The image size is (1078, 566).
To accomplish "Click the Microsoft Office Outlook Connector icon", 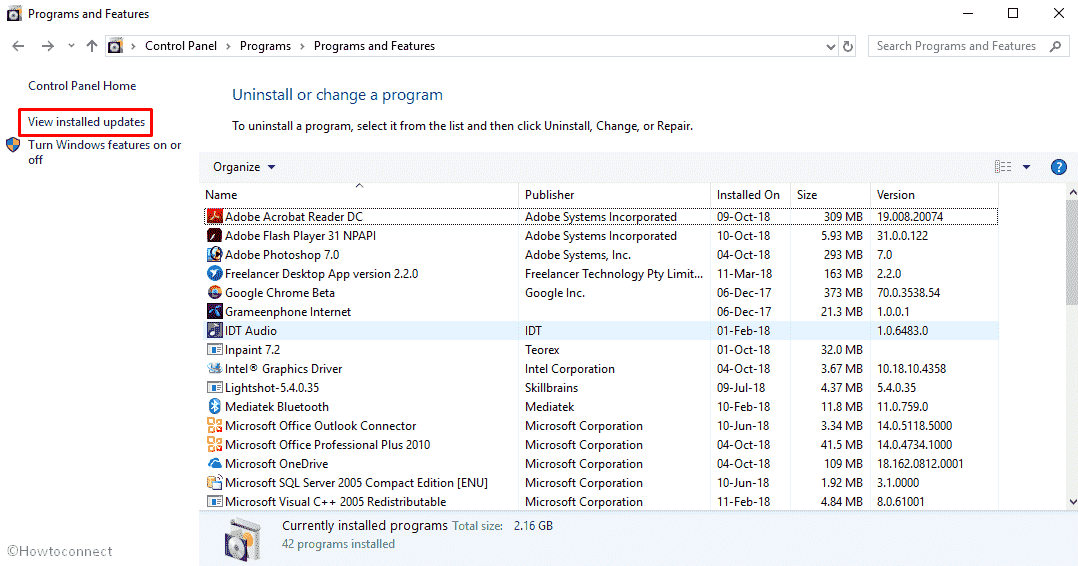I will click(214, 426).
